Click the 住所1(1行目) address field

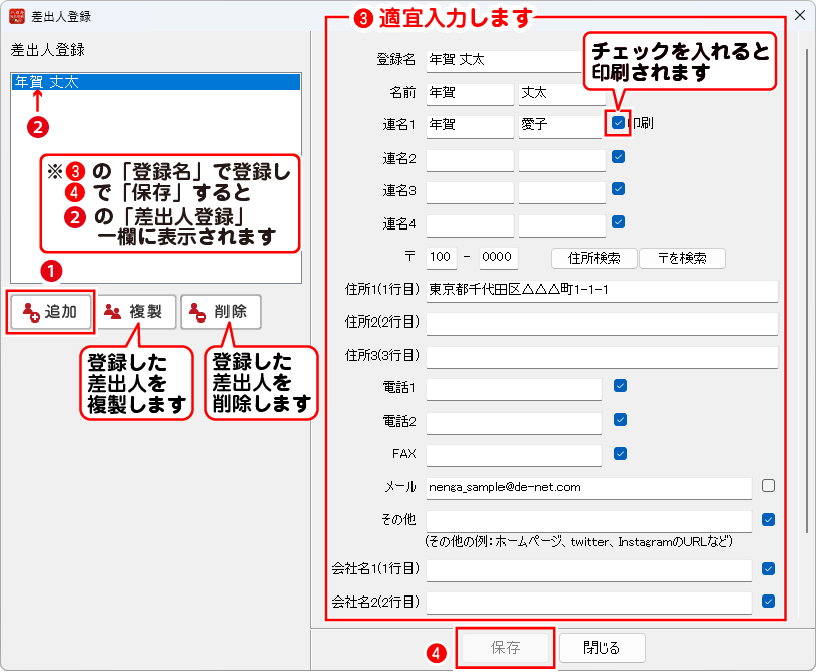[601, 290]
